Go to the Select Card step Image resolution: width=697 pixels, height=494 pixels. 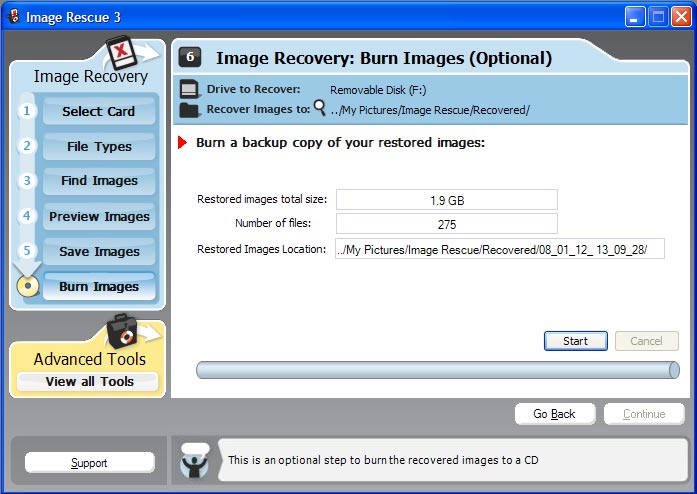pyautogui.click(x=98, y=111)
